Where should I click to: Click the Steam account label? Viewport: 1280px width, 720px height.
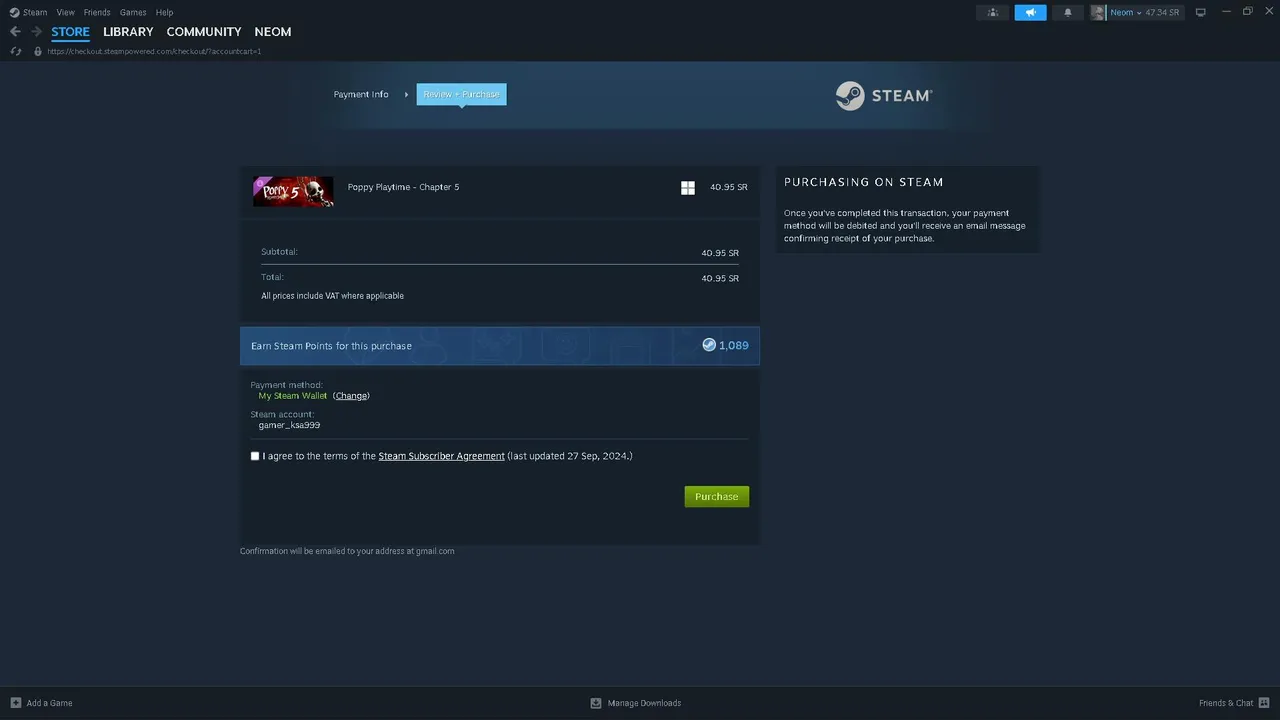tap(282, 414)
